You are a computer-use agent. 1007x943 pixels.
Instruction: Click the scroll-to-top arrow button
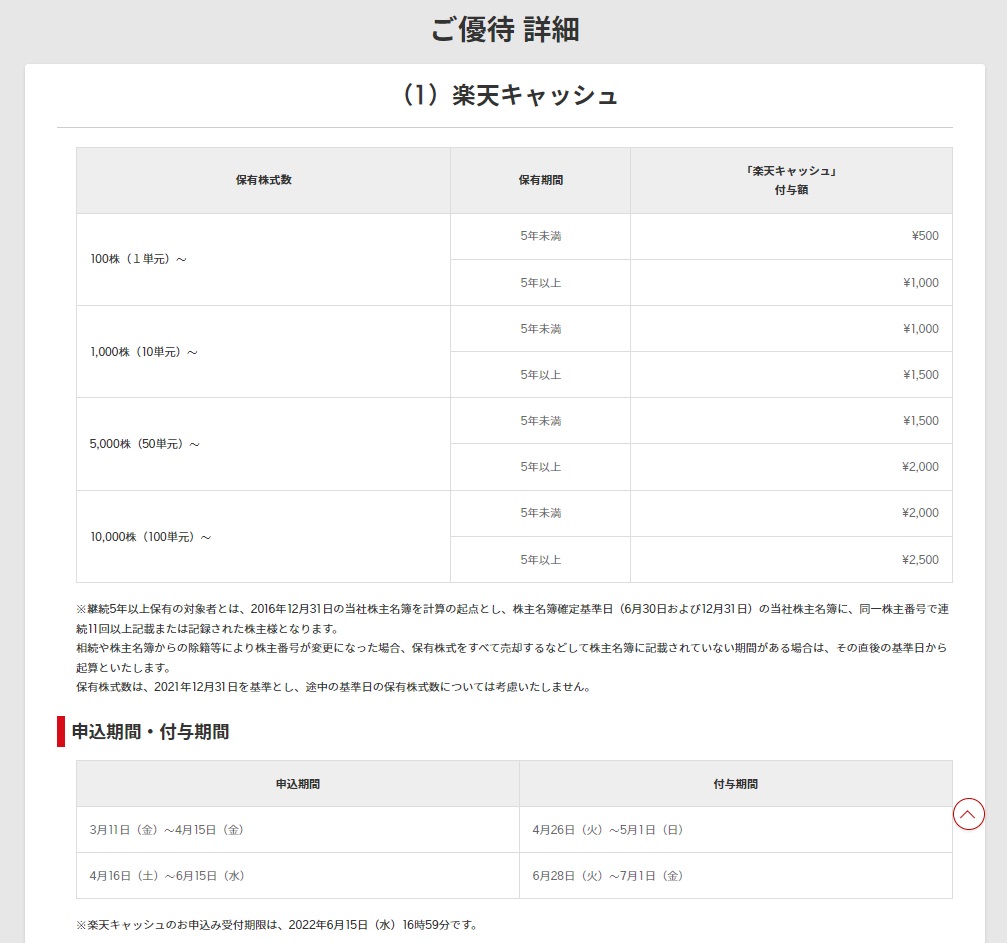point(968,814)
